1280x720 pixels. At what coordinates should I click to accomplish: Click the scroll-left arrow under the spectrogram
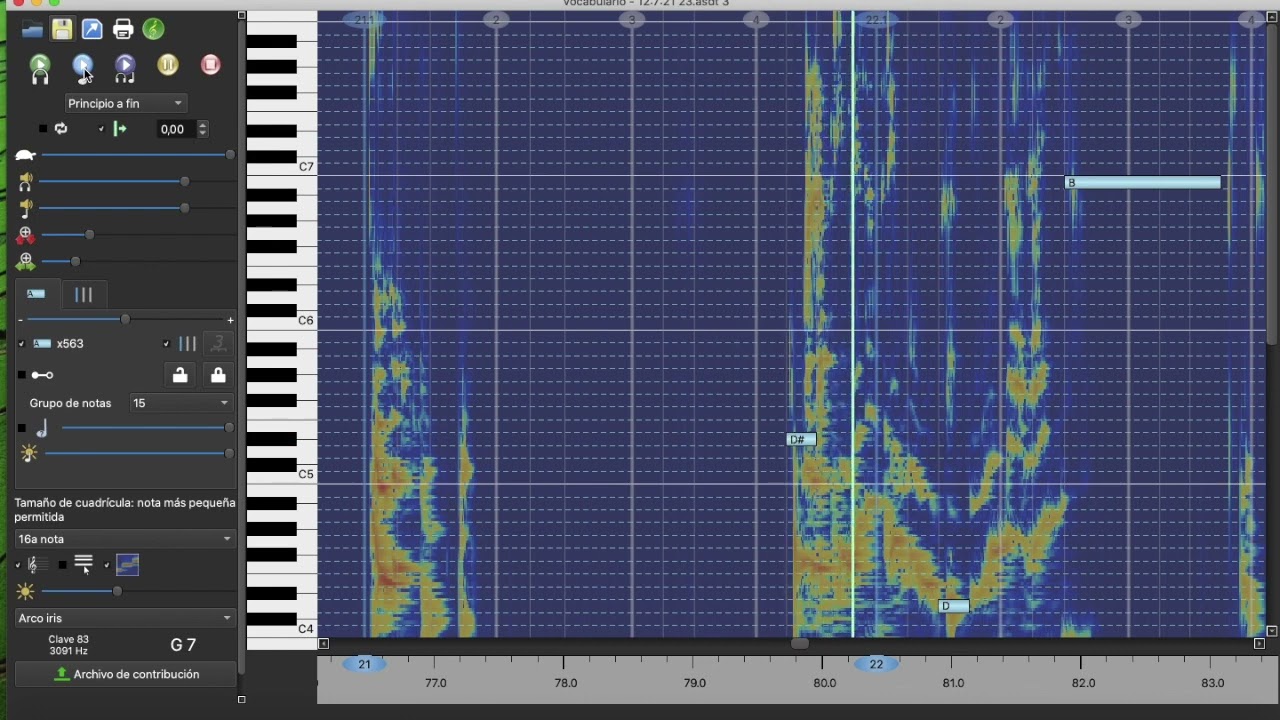pos(323,644)
